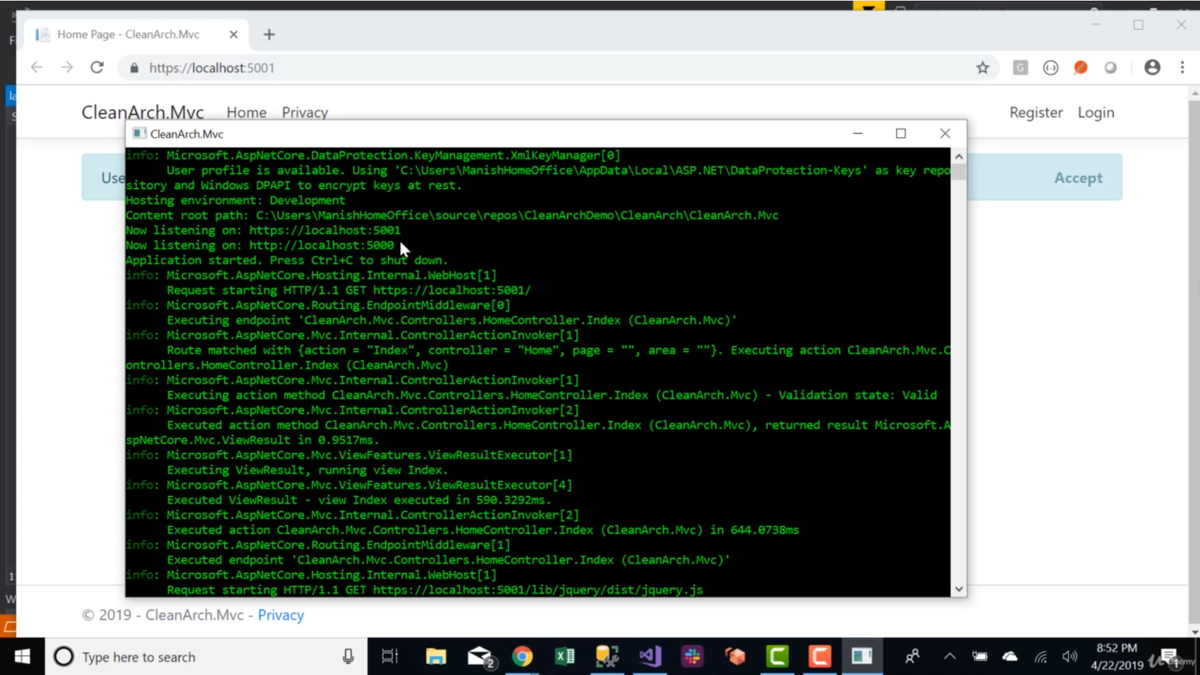Image resolution: width=1200 pixels, height=675 pixels.
Task: Switch to Chrome on the taskbar
Action: [x=522, y=657]
